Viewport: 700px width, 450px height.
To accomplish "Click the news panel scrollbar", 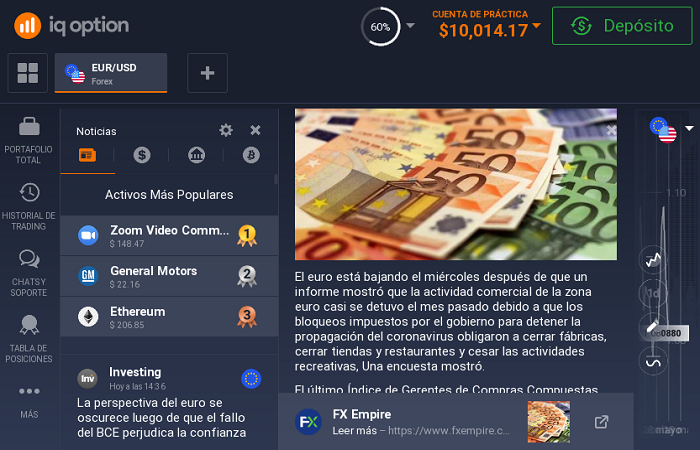I will pyautogui.click(x=276, y=179).
